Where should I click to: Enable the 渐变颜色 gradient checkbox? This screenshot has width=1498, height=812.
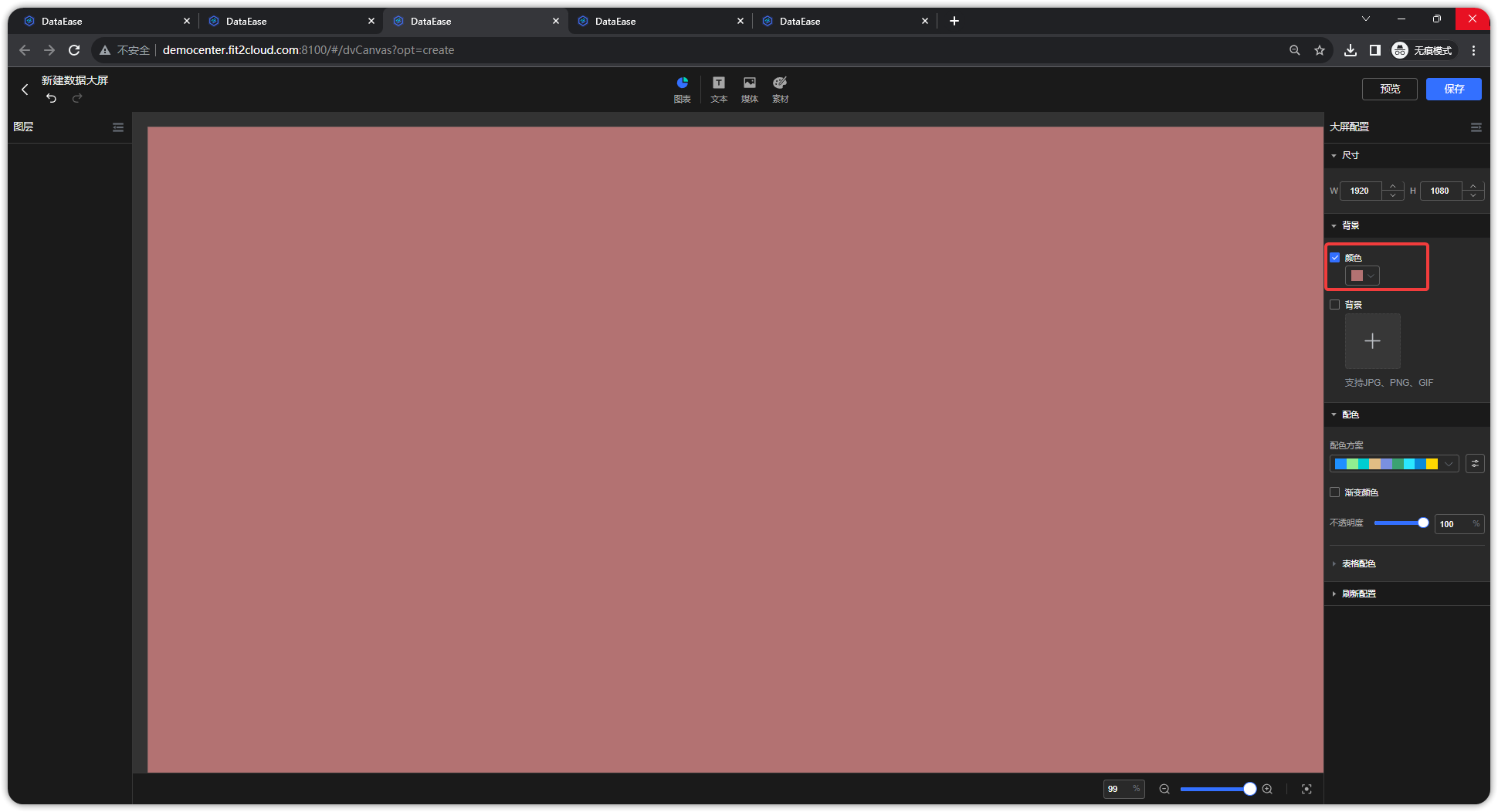[1334, 492]
